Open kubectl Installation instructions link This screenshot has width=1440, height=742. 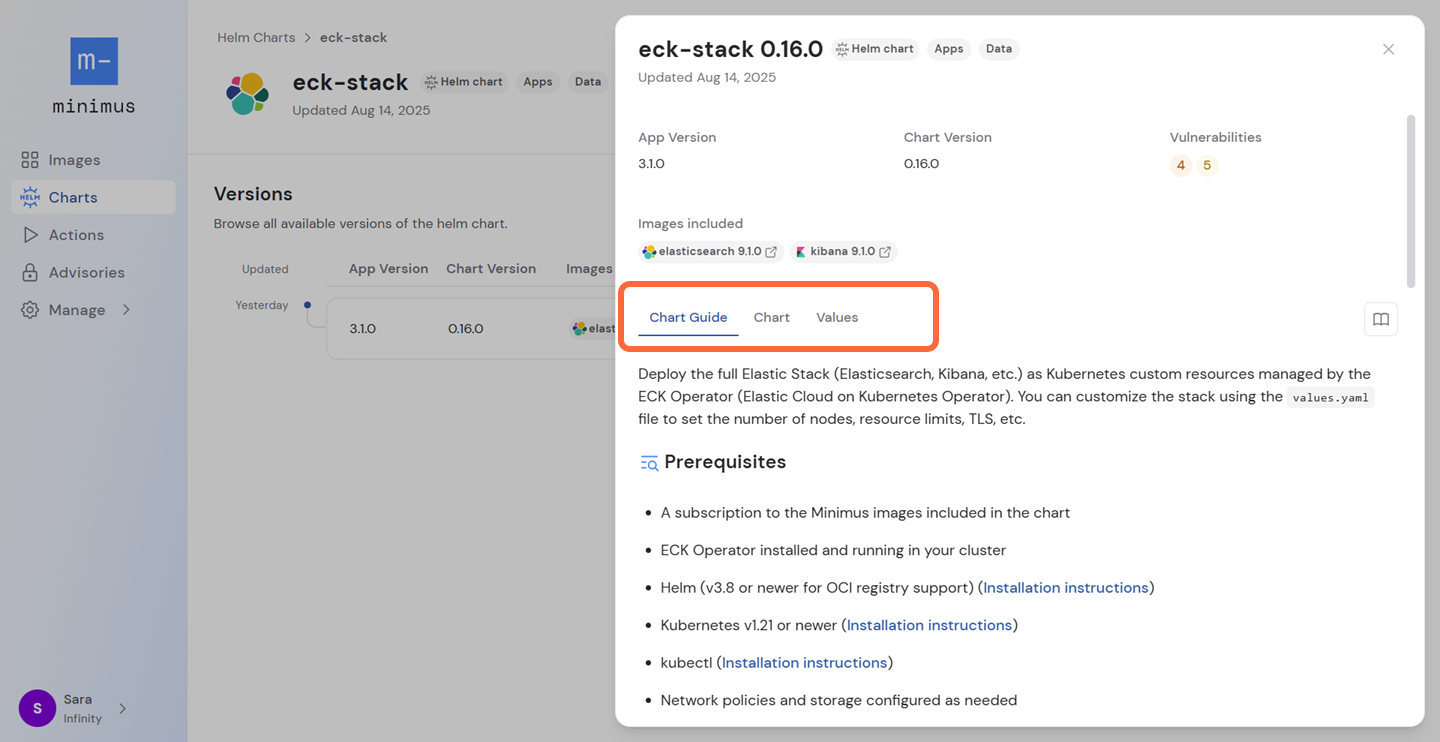(x=805, y=663)
